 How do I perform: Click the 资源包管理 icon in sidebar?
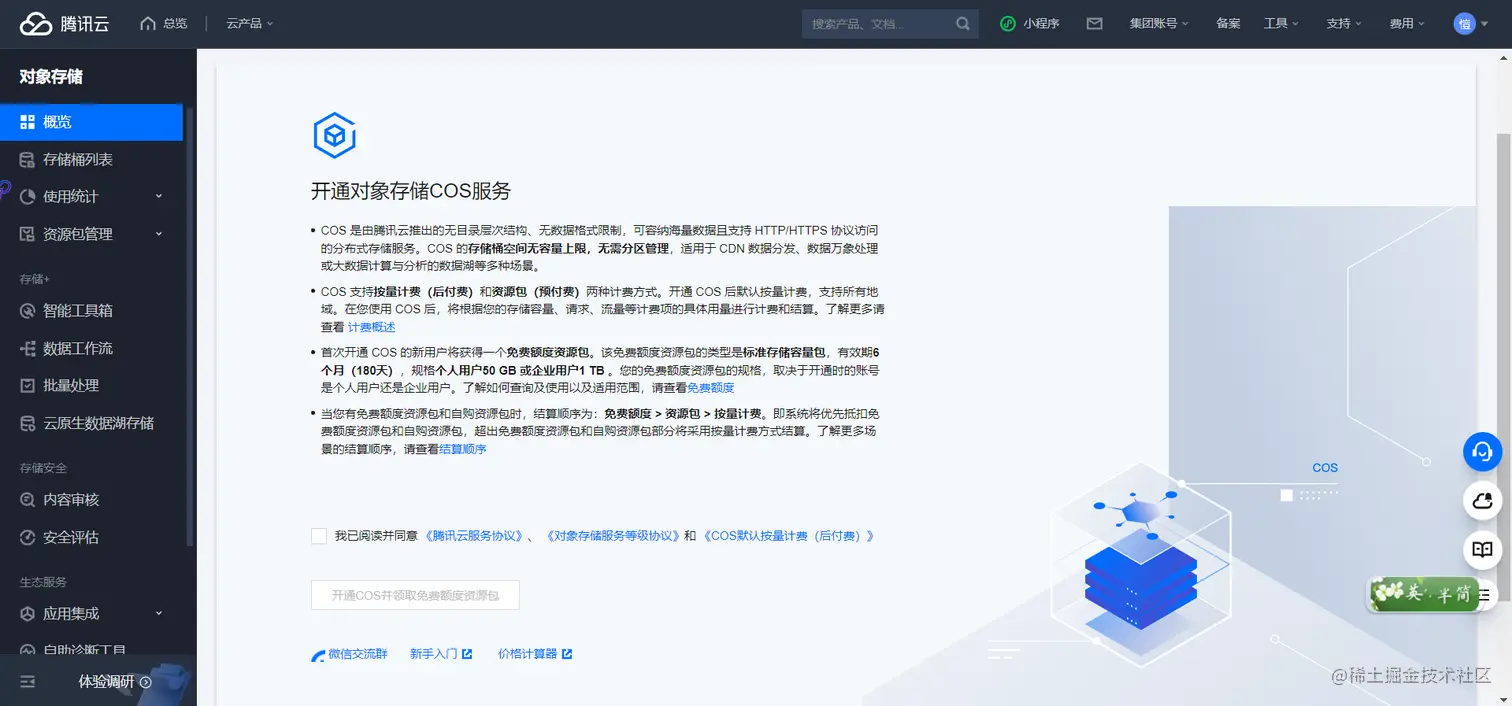point(28,234)
